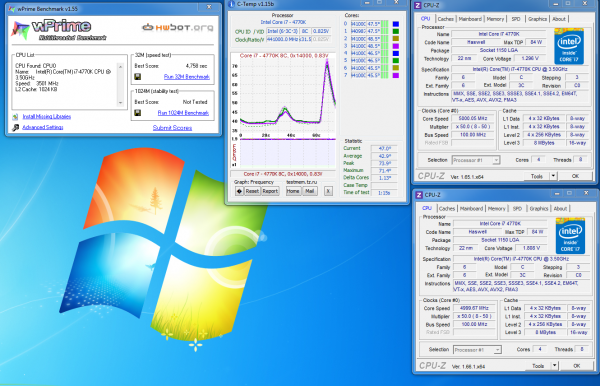
Task: Click the graph switch diamond icon left of Reset
Action: [239, 191]
